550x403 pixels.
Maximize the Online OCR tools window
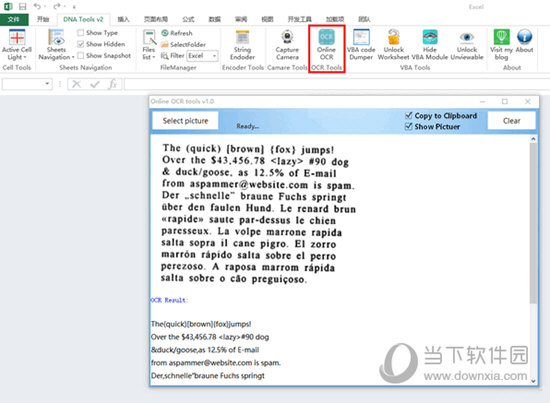(x=504, y=101)
